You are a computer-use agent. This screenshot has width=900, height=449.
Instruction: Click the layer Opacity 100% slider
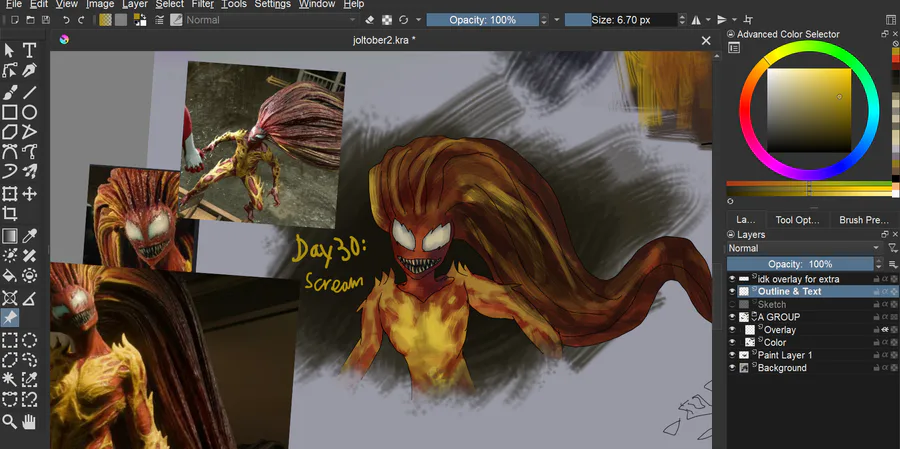coord(800,264)
